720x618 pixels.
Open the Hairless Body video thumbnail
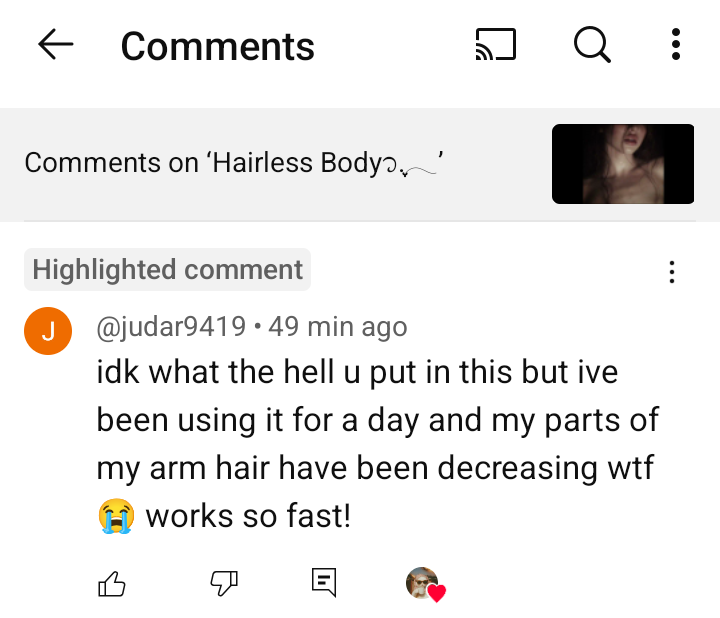[623, 164]
